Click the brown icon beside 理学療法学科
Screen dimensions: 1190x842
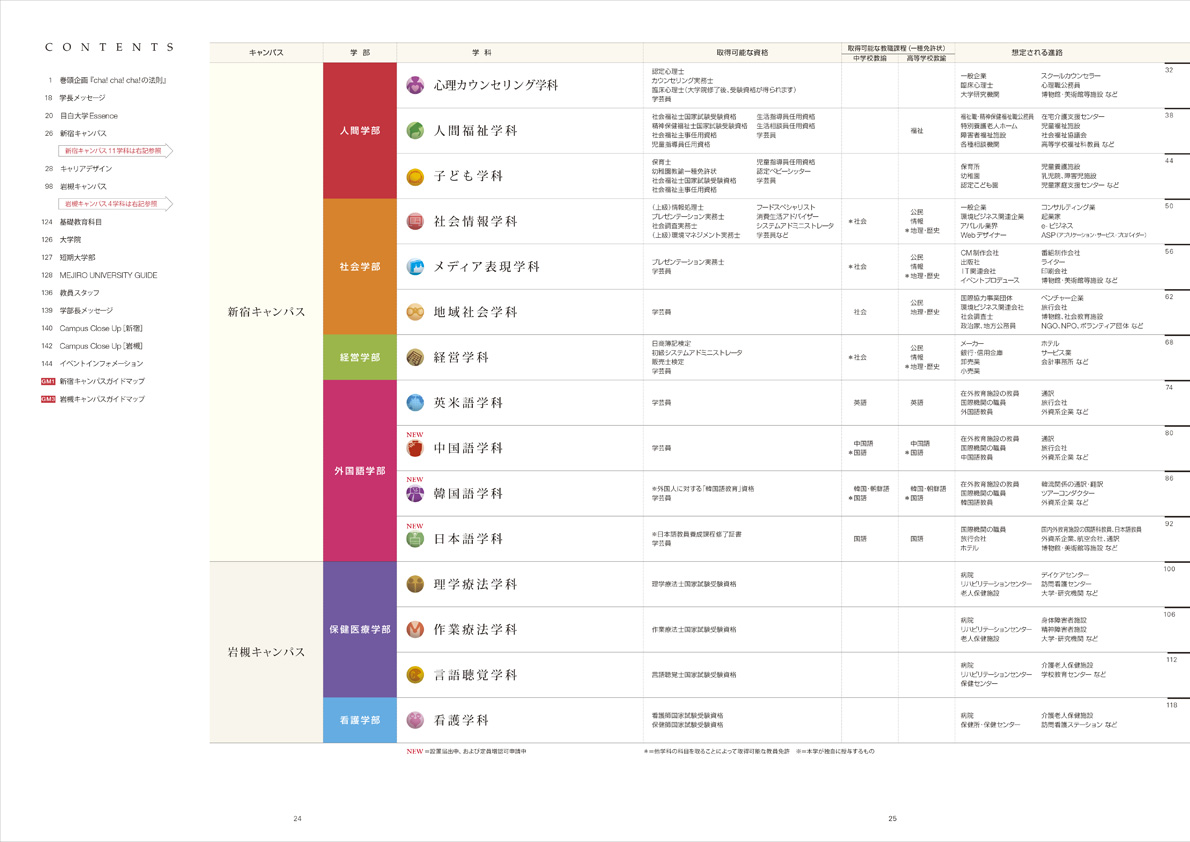click(x=414, y=584)
